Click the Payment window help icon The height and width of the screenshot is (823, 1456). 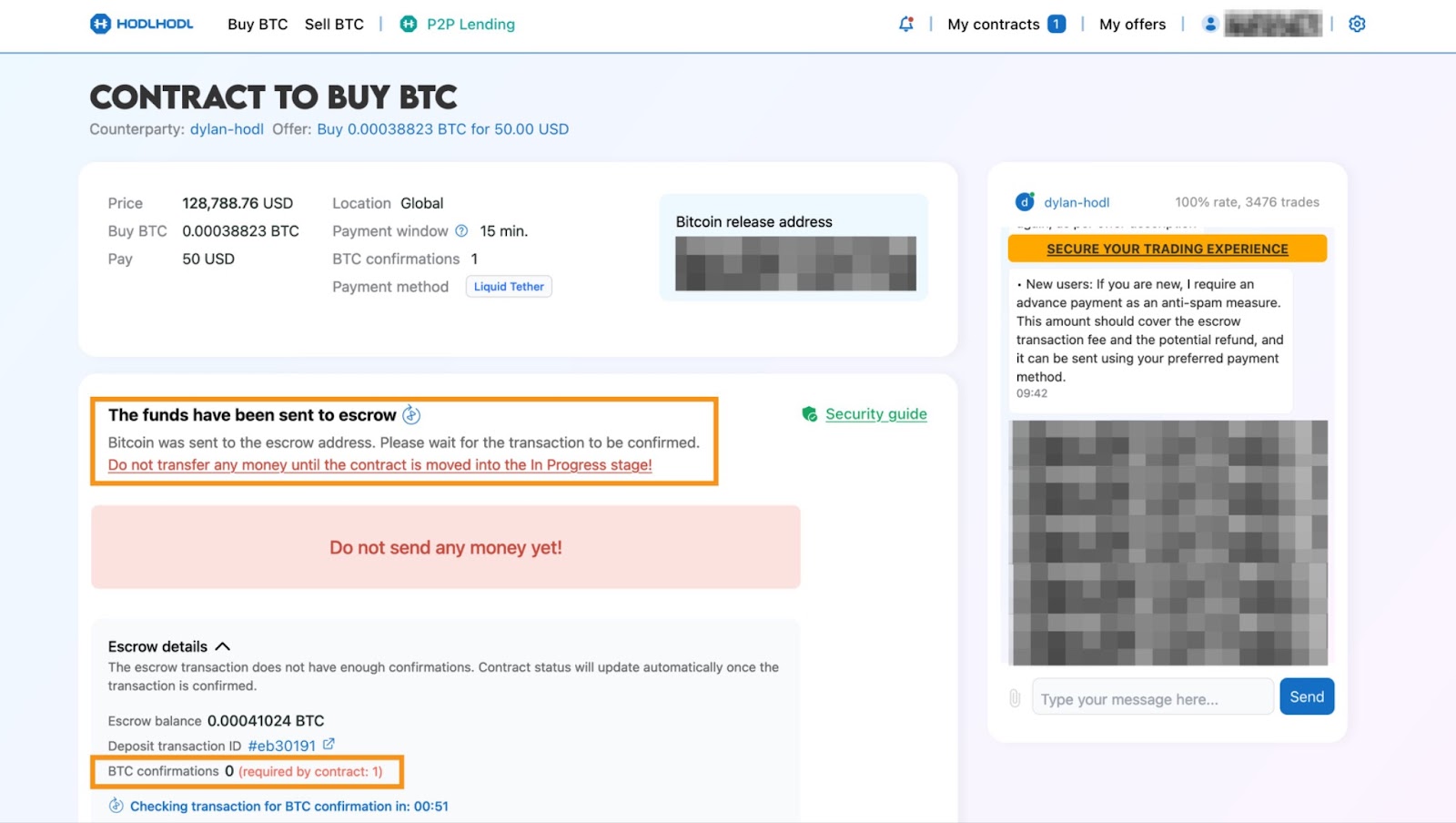(461, 231)
